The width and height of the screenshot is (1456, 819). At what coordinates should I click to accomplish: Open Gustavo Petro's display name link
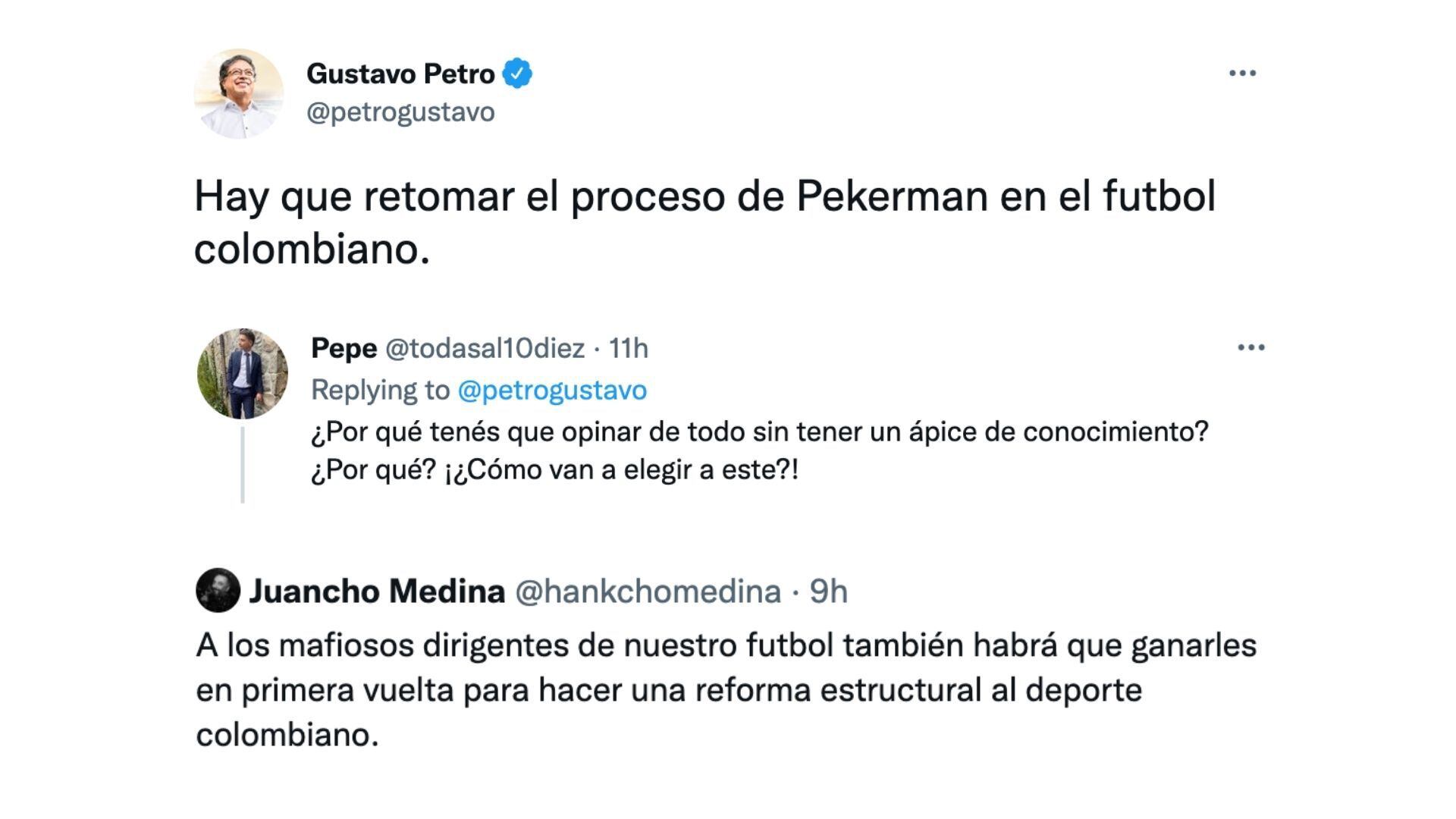pyautogui.click(x=400, y=74)
